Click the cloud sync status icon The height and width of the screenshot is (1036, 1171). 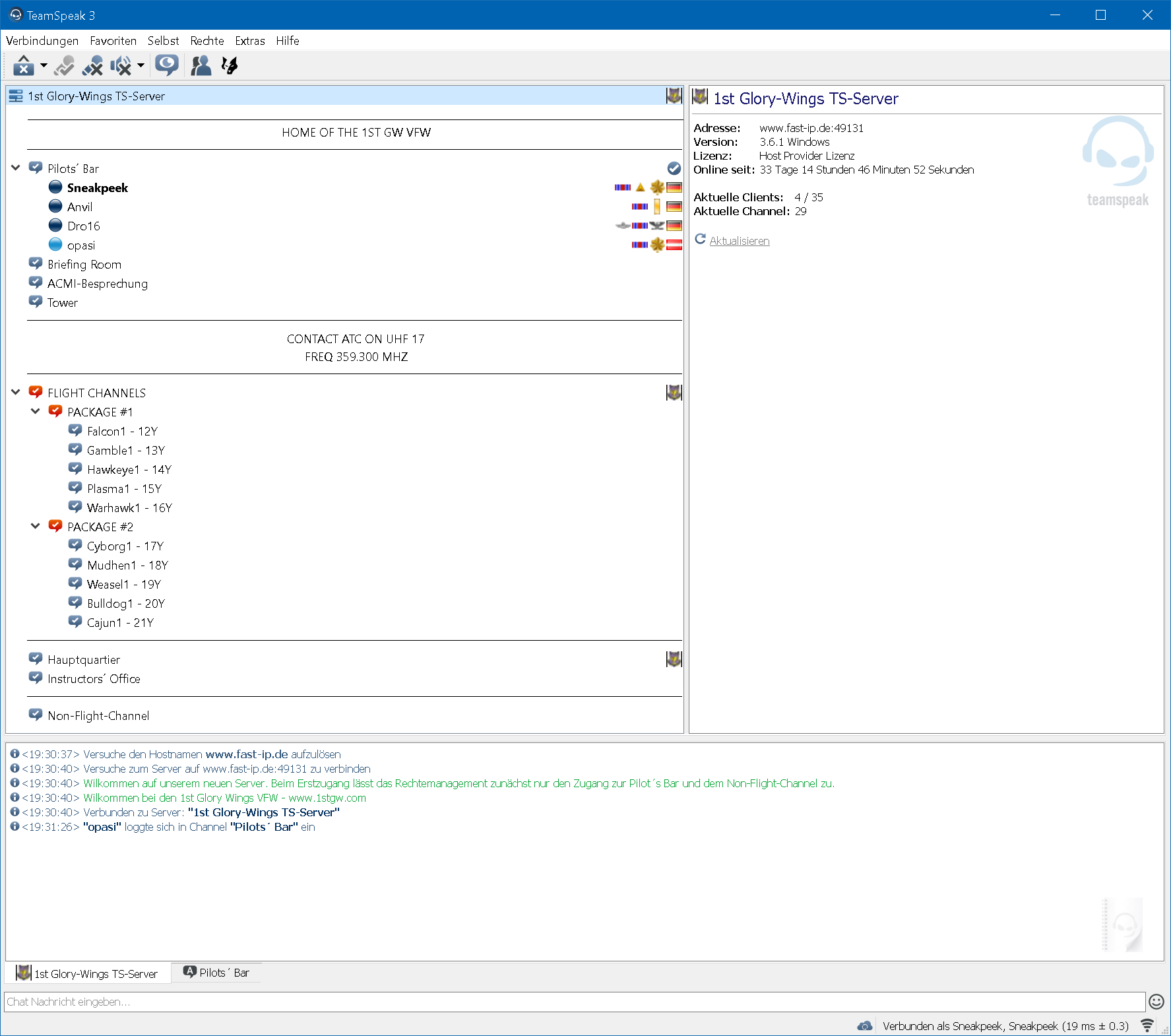(864, 1026)
